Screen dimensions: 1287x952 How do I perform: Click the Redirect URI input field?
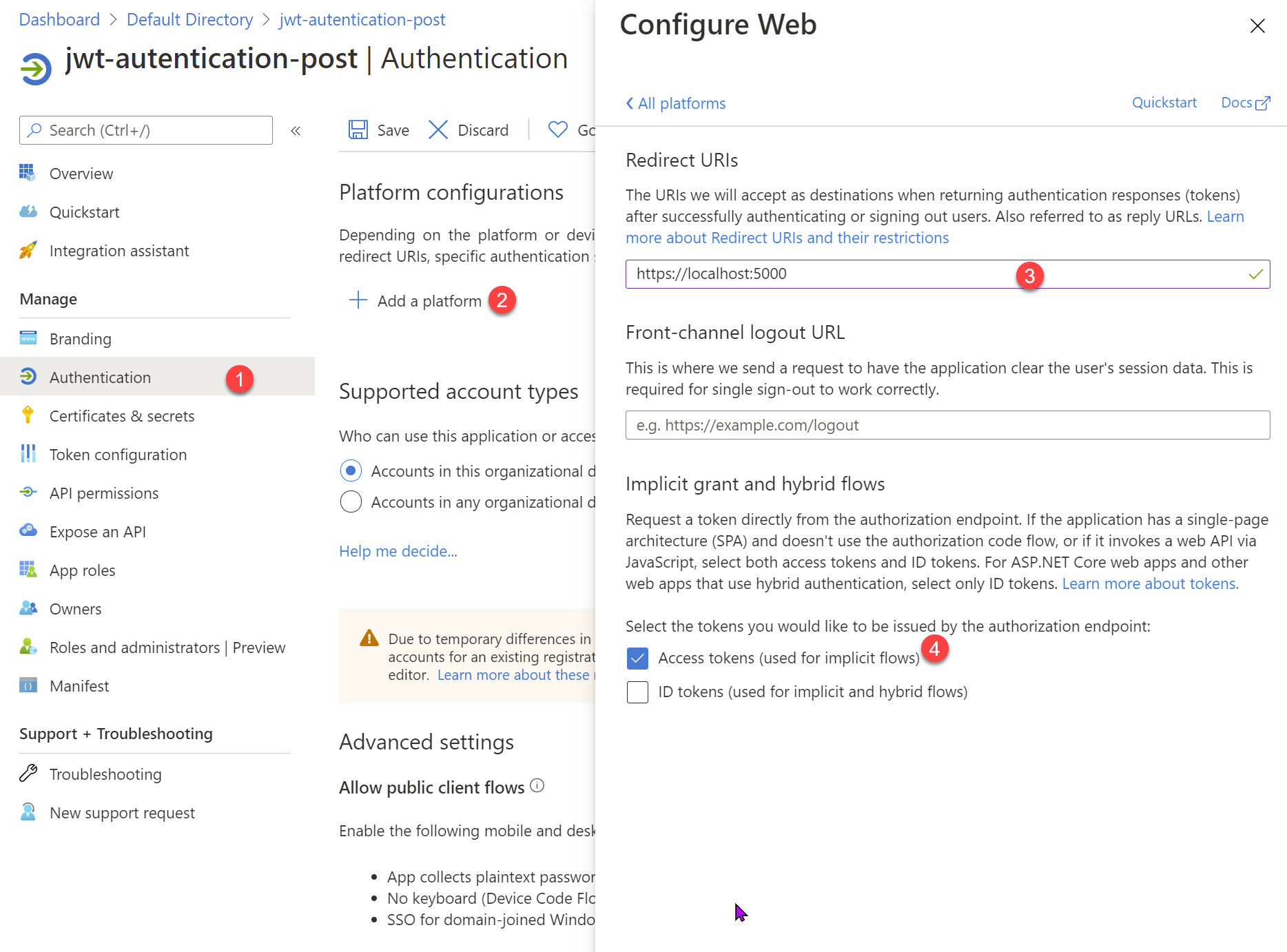pyautogui.click(x=947, y=274)
